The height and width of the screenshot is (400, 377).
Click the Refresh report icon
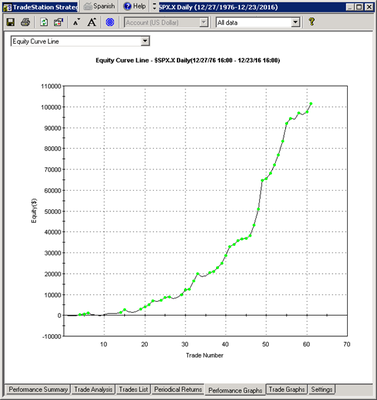tap(44, 22)
